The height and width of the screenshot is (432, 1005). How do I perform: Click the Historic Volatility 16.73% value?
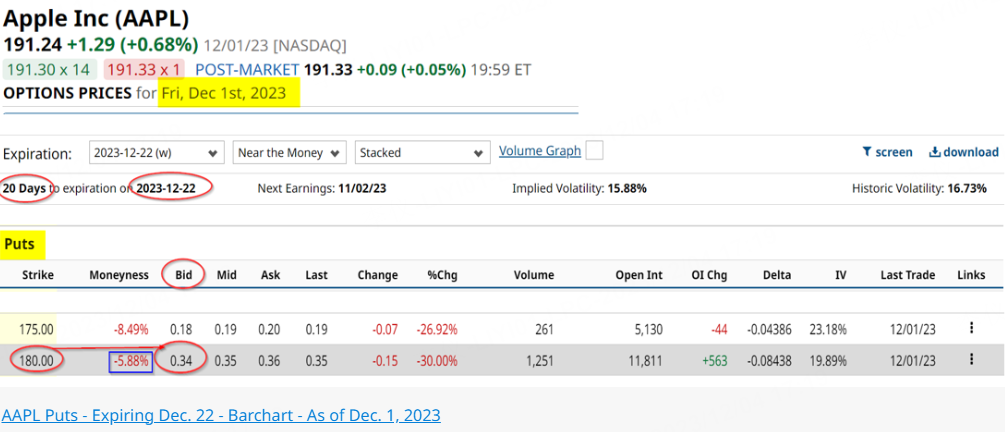965,188
